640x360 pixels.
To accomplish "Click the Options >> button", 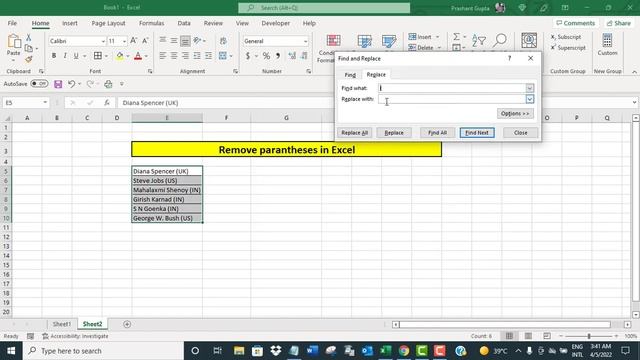I will pos(515,113).
